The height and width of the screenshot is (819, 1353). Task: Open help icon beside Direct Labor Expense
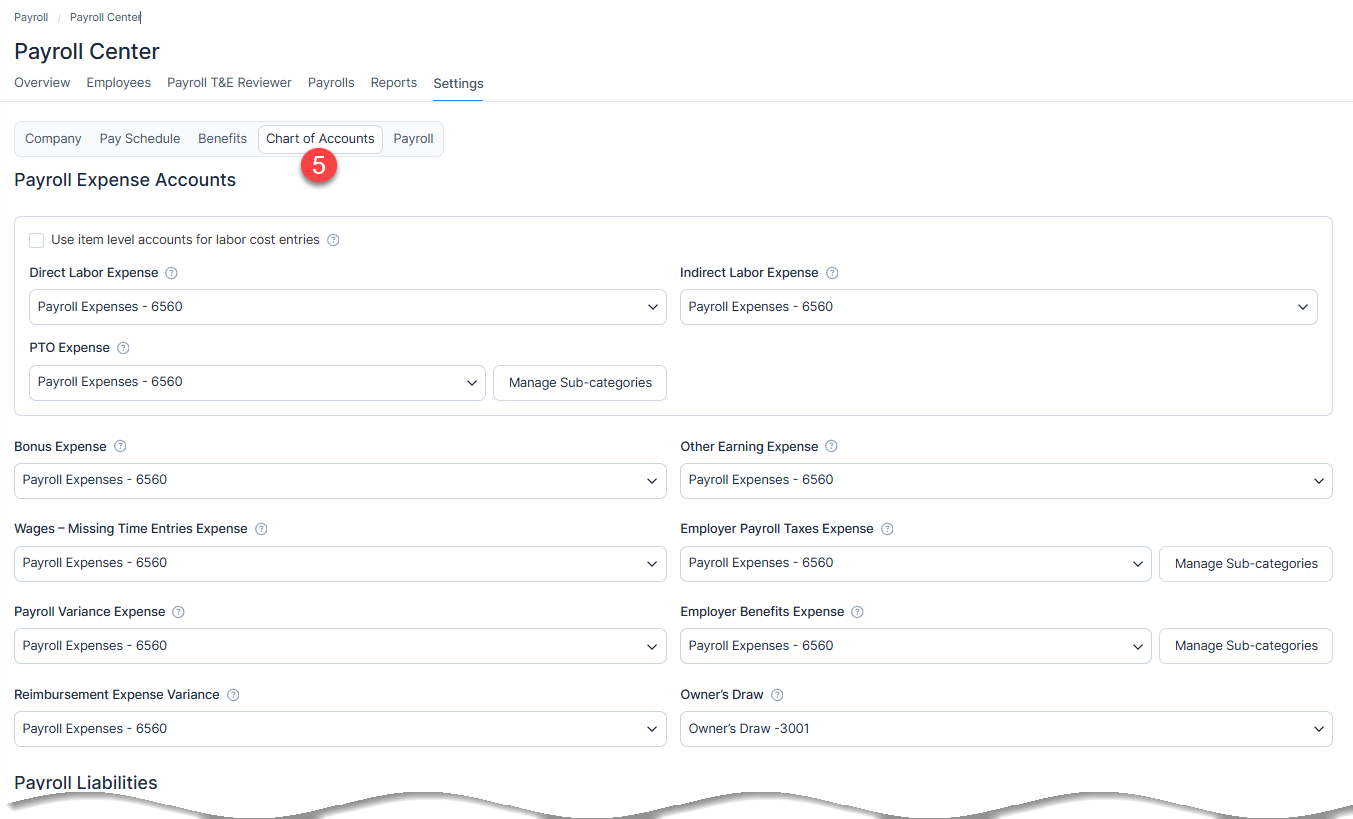point(171,273)
